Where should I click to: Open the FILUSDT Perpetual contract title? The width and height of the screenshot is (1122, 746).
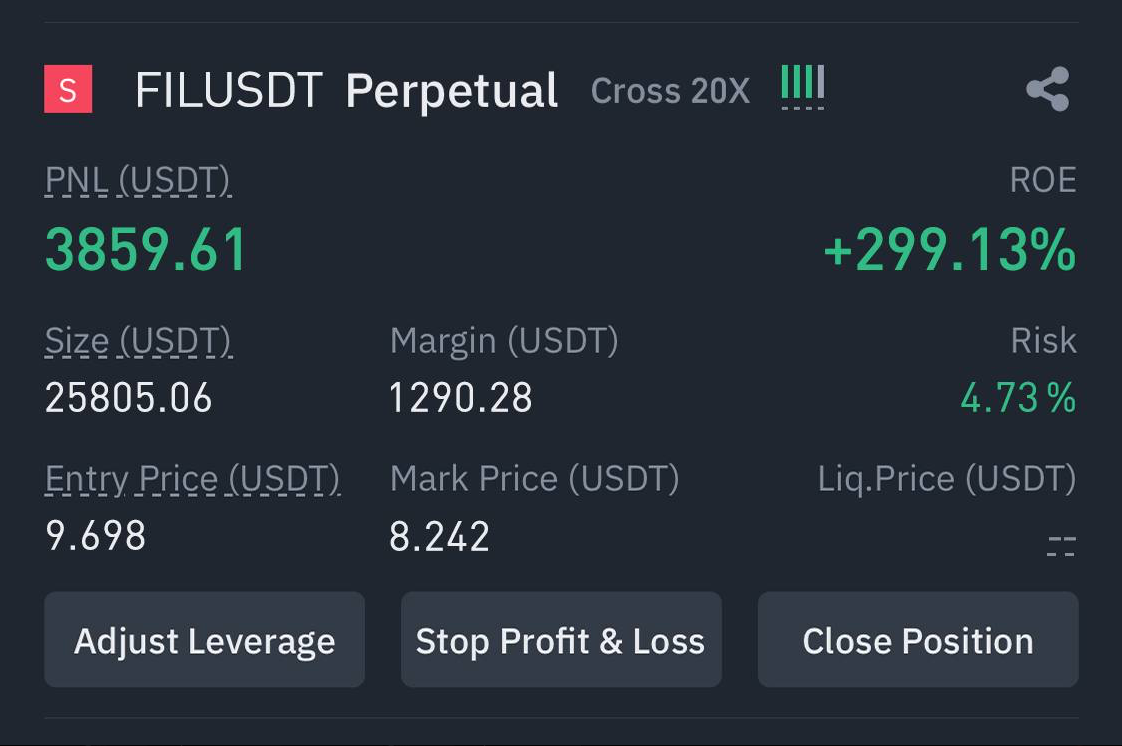(x=346, y=91)
